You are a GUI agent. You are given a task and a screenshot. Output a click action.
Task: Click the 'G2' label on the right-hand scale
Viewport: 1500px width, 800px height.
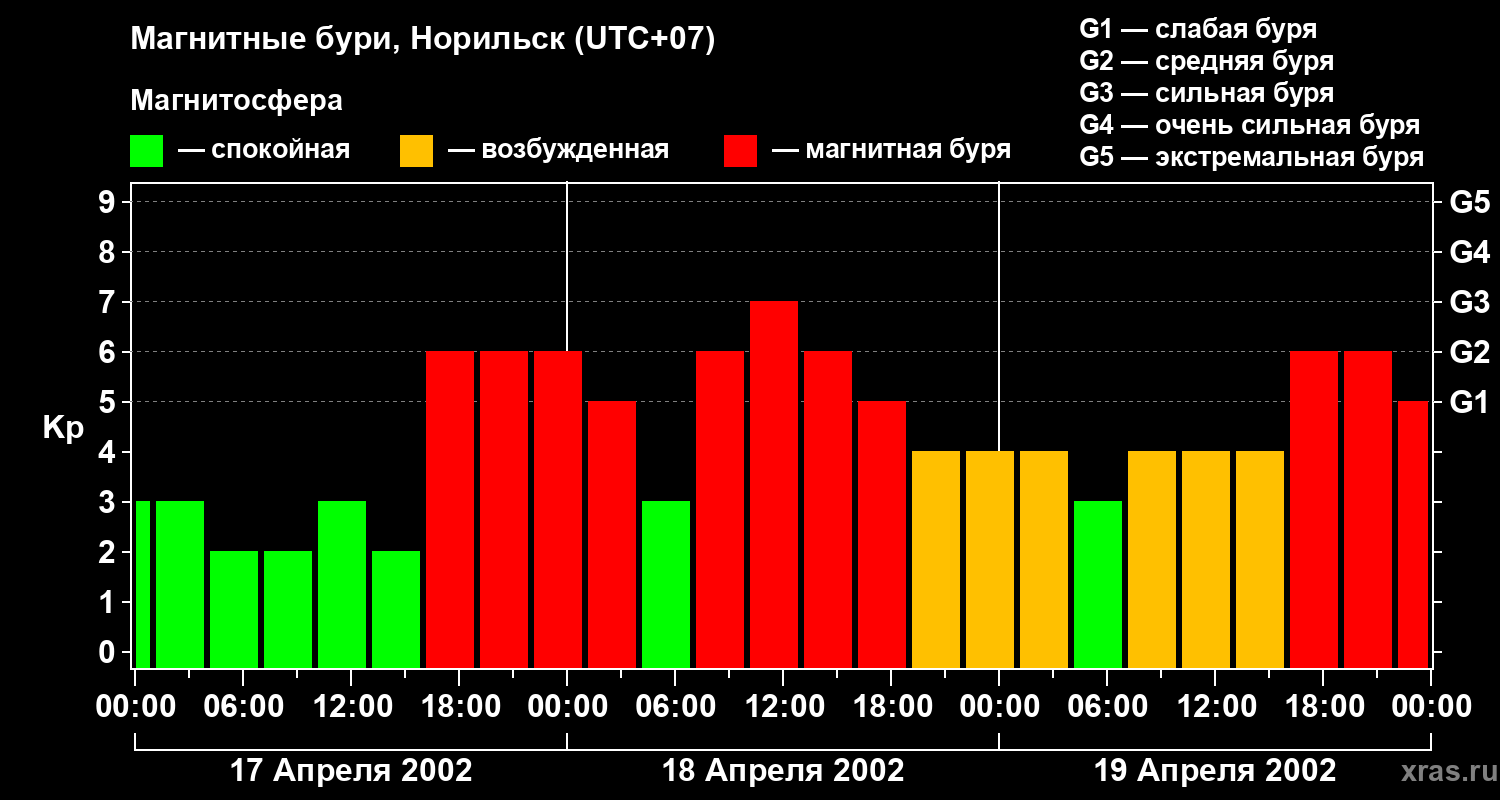point(1469,352)
